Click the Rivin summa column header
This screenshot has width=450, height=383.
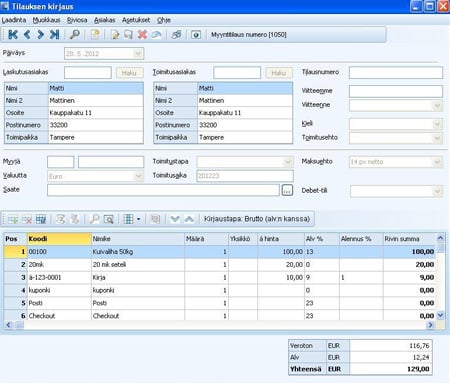[409, 239]
